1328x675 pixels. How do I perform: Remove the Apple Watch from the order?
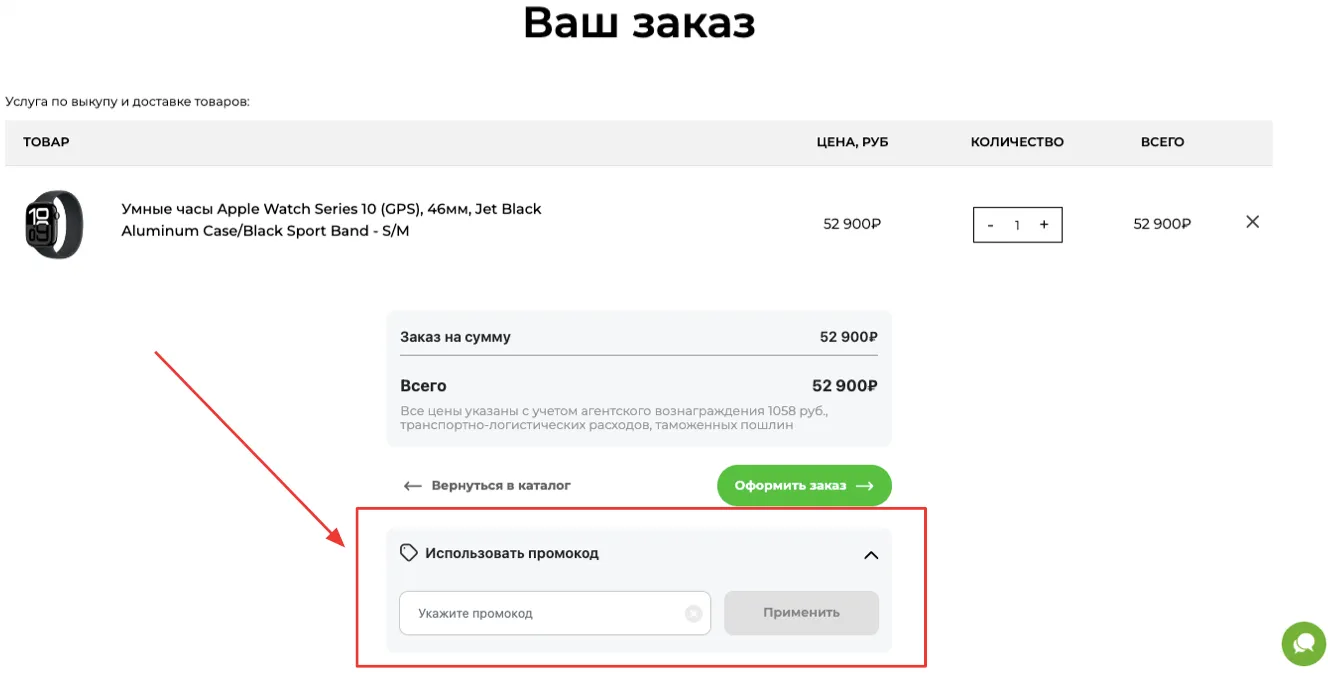click(1252, 222)
